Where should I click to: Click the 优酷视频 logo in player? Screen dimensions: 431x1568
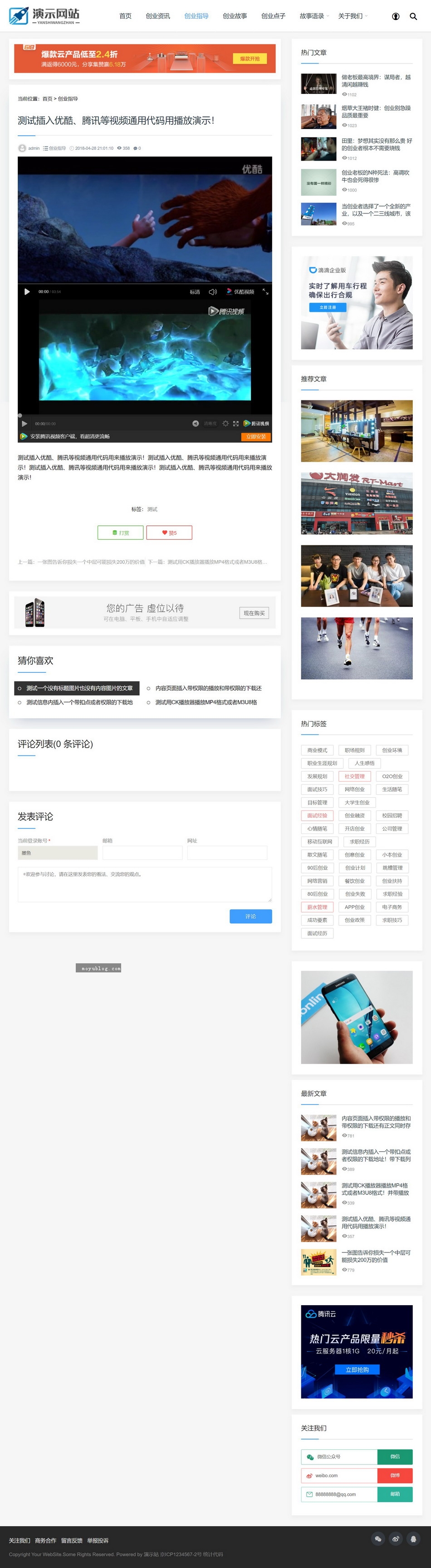[x=240, y=292]
